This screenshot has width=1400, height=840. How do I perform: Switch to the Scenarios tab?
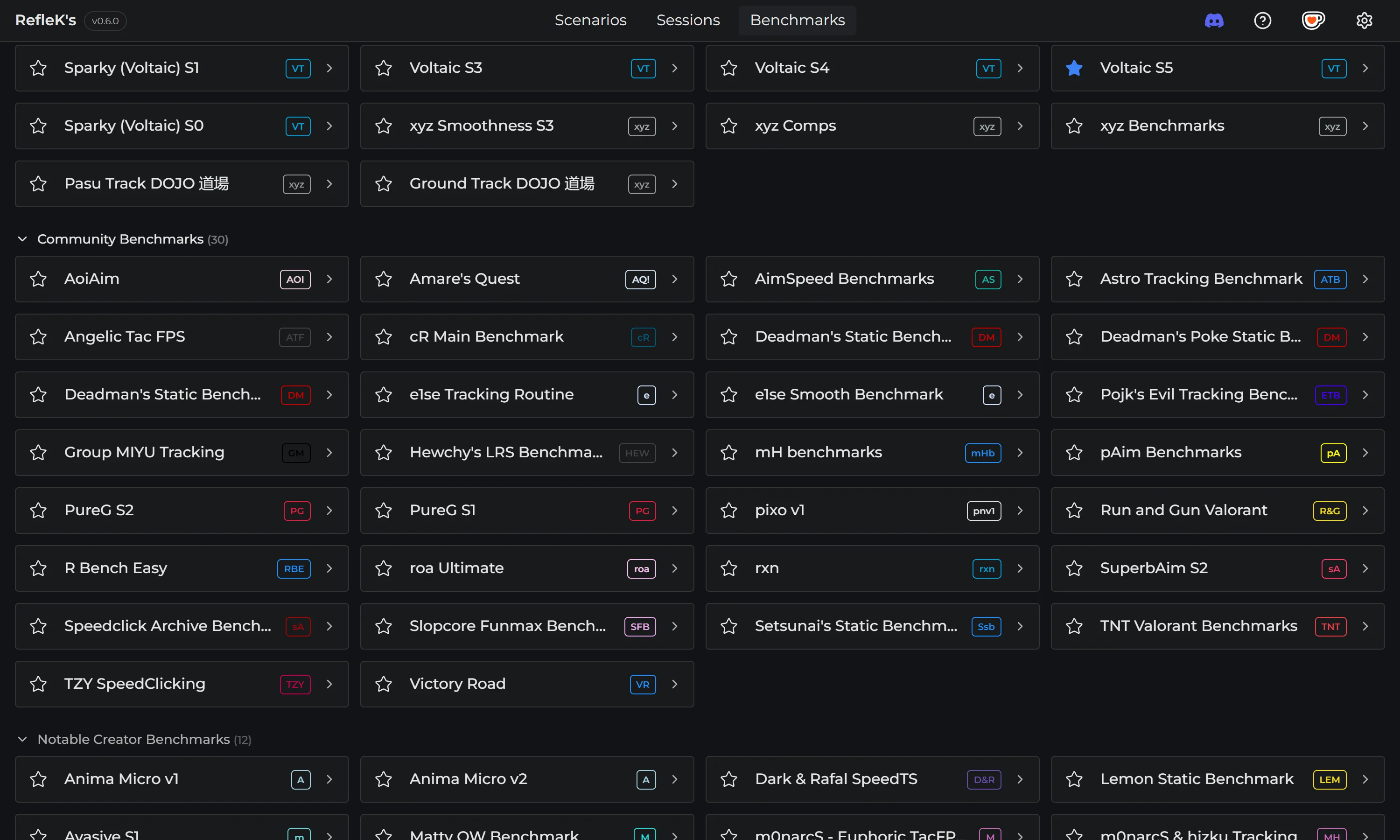pyautogui.click(x=590, y=21)
